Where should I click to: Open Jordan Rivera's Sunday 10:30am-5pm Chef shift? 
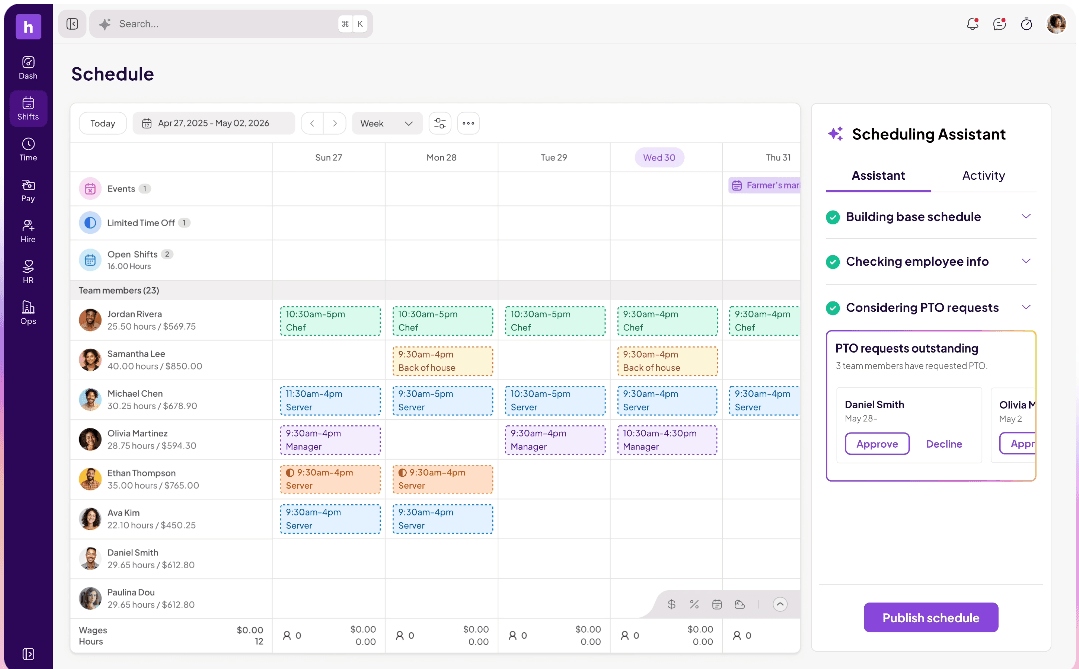click(x=330, y=321)
